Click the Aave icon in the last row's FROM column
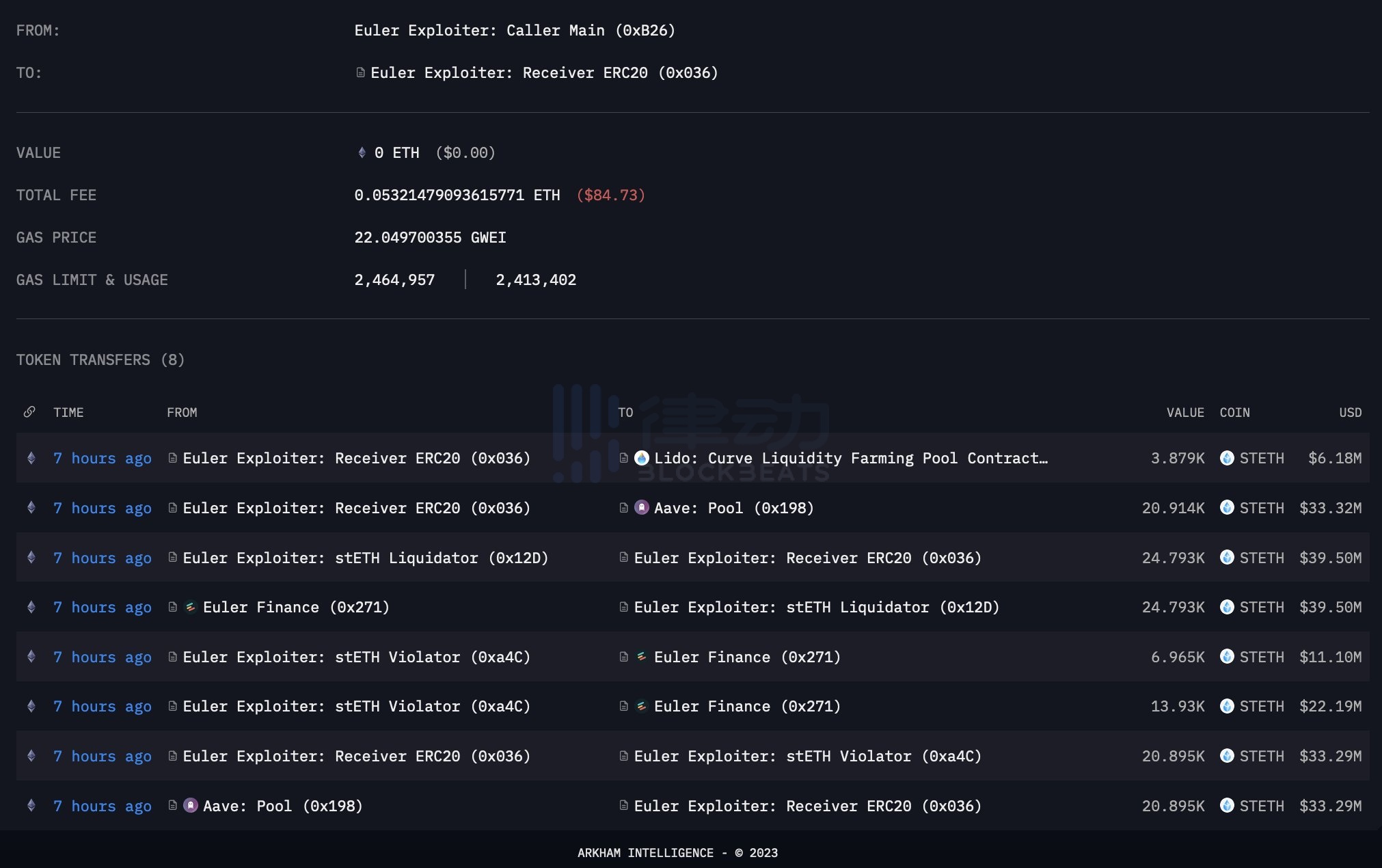Screen dimensions: 1382x868 (x=191, y=806)
